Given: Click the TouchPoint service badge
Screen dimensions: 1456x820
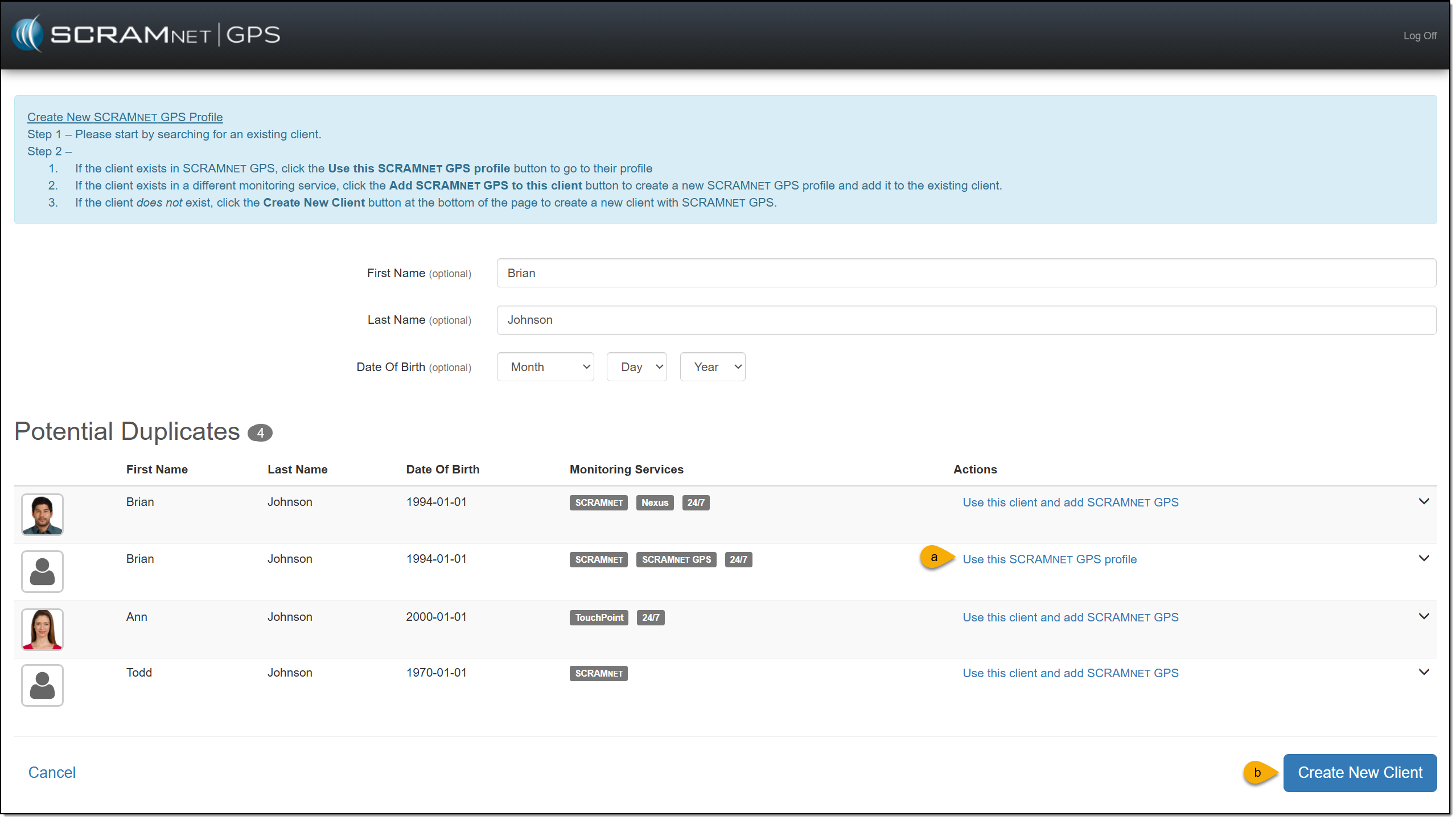Looking at the screenshot, I should click(599, 618).
